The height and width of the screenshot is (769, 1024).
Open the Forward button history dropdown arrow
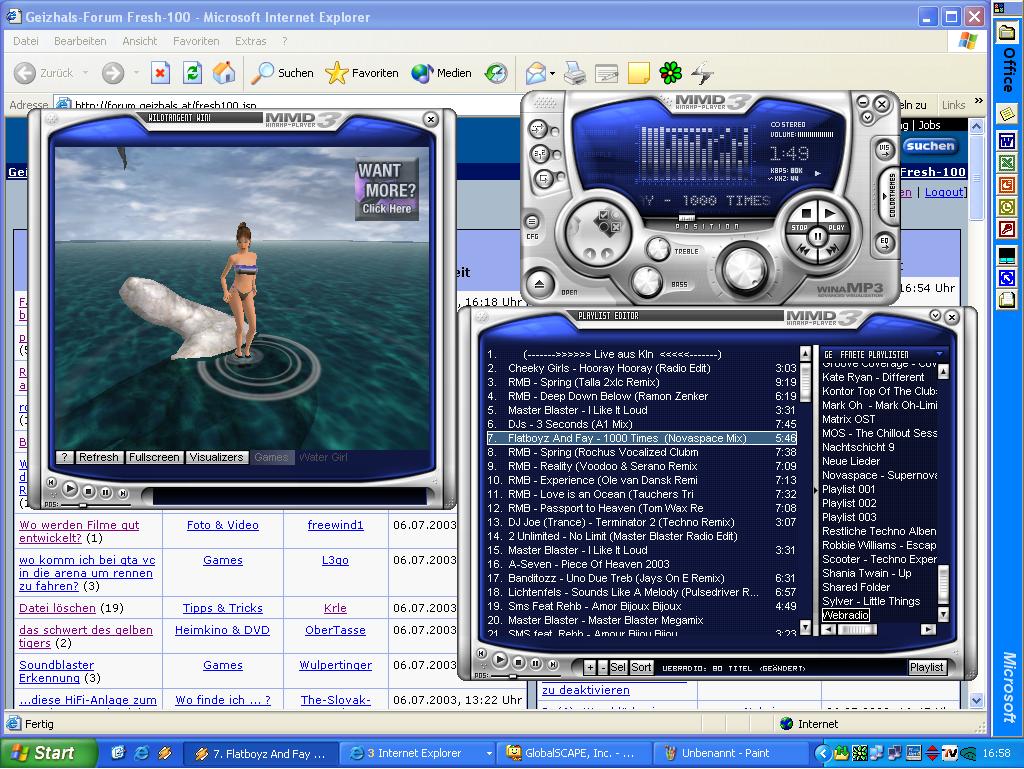click(x=136, y=73)
